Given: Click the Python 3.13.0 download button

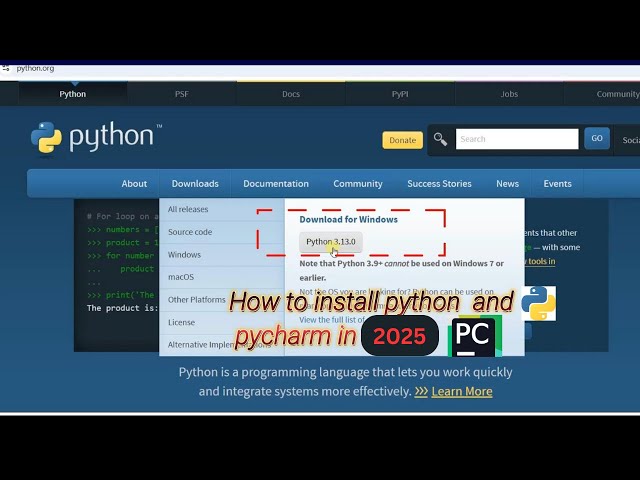Looking at the screenshot, I should pyautogui.click(x=331, y=242).
